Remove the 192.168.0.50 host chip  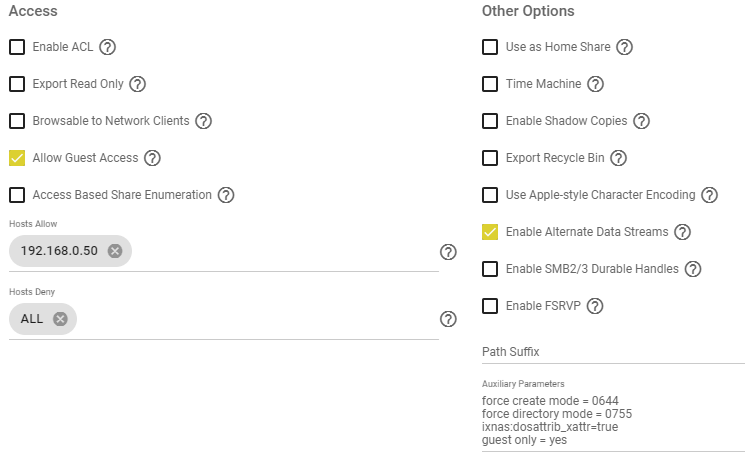115,251
